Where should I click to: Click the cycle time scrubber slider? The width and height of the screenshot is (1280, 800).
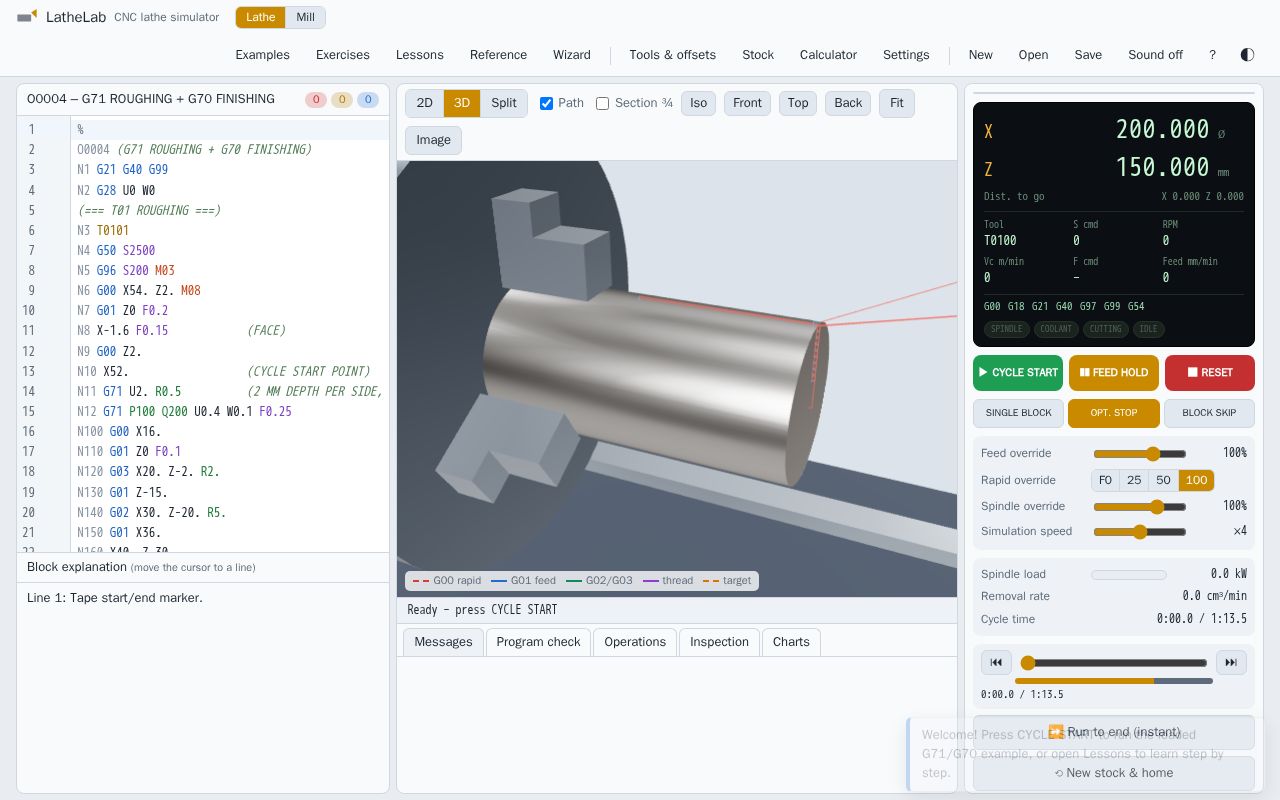[1114, 663]
